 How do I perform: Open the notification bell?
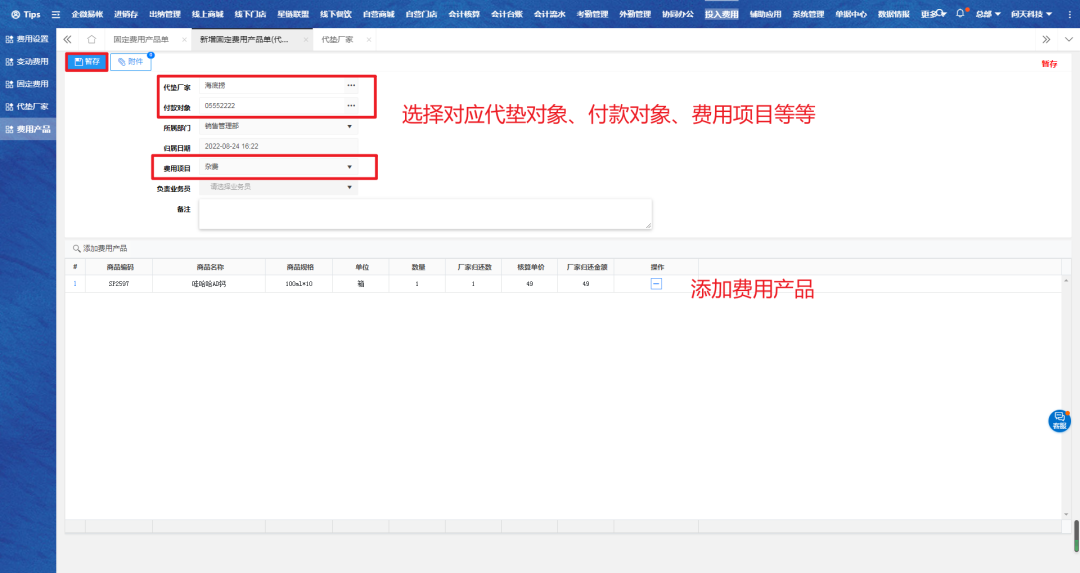coord(960,14)
